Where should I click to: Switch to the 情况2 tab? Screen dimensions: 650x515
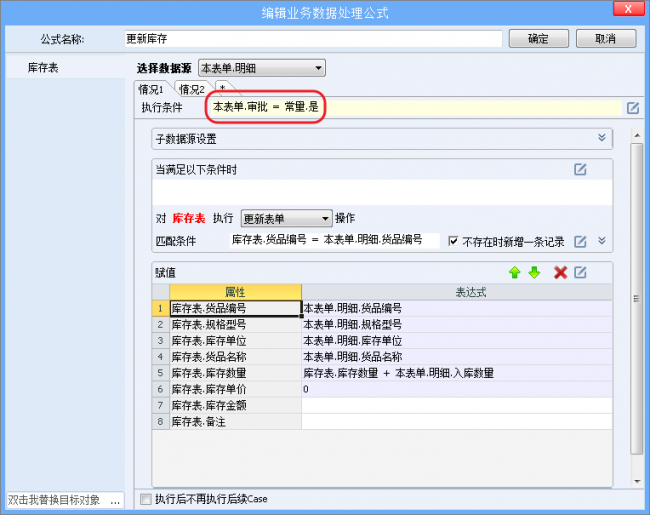click(192, 89)
